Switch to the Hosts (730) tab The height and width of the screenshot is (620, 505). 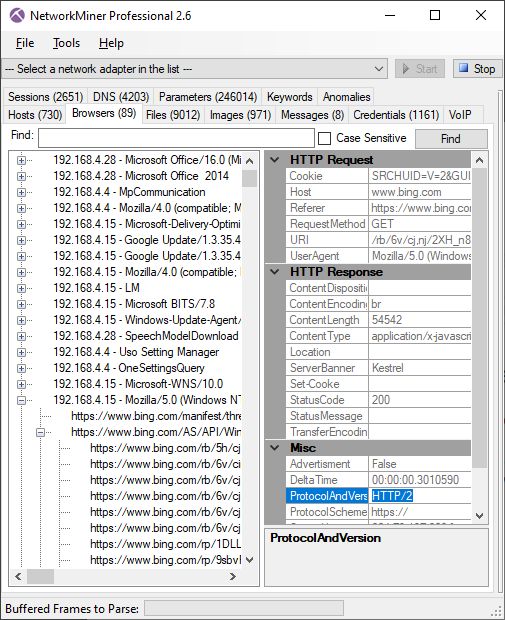click(x=35, y=115)
